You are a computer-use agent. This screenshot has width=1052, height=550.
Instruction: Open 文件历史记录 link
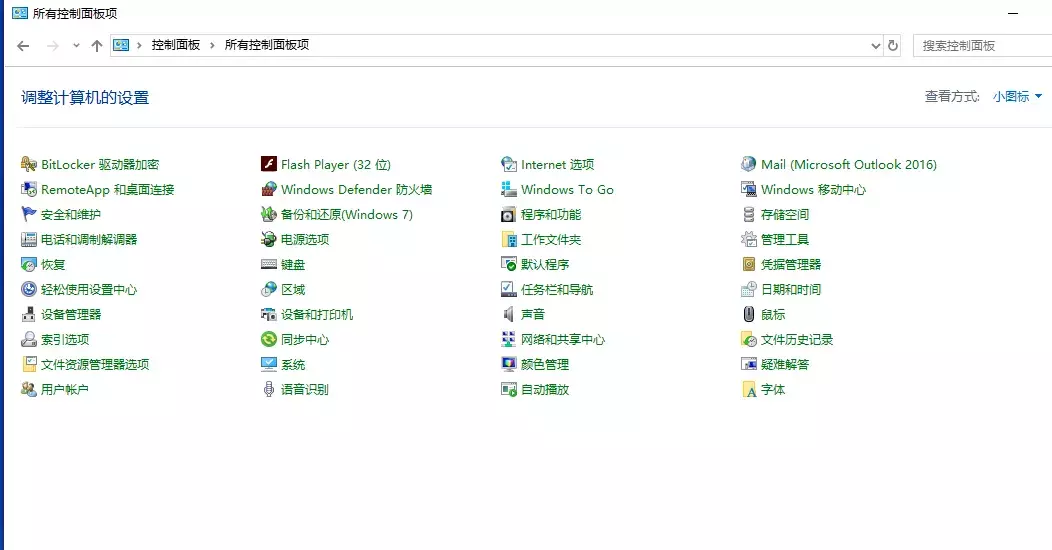tap(797, 339)
